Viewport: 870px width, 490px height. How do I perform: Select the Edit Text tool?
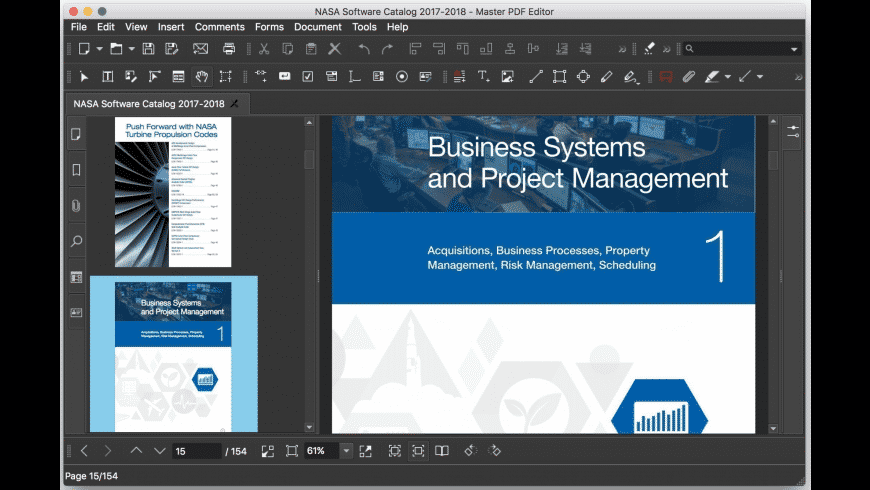pos(108,77)
